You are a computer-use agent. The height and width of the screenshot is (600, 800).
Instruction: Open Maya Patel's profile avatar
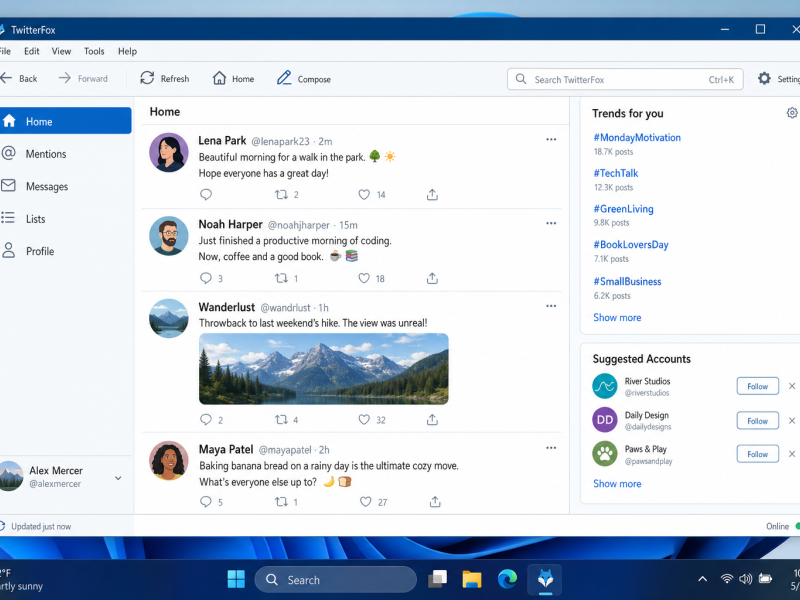pyautogui.click(x=169, y=460)
